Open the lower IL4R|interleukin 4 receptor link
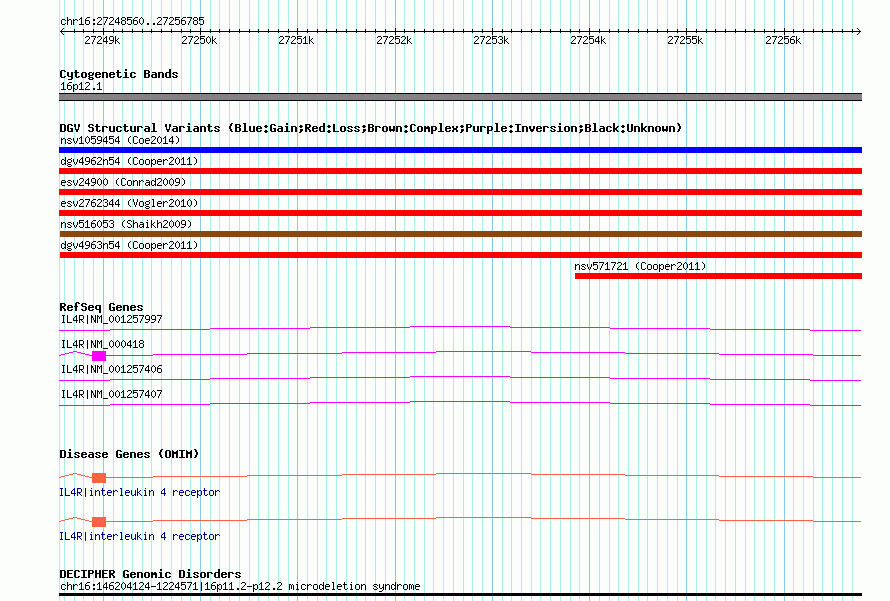 coord(140,536)
